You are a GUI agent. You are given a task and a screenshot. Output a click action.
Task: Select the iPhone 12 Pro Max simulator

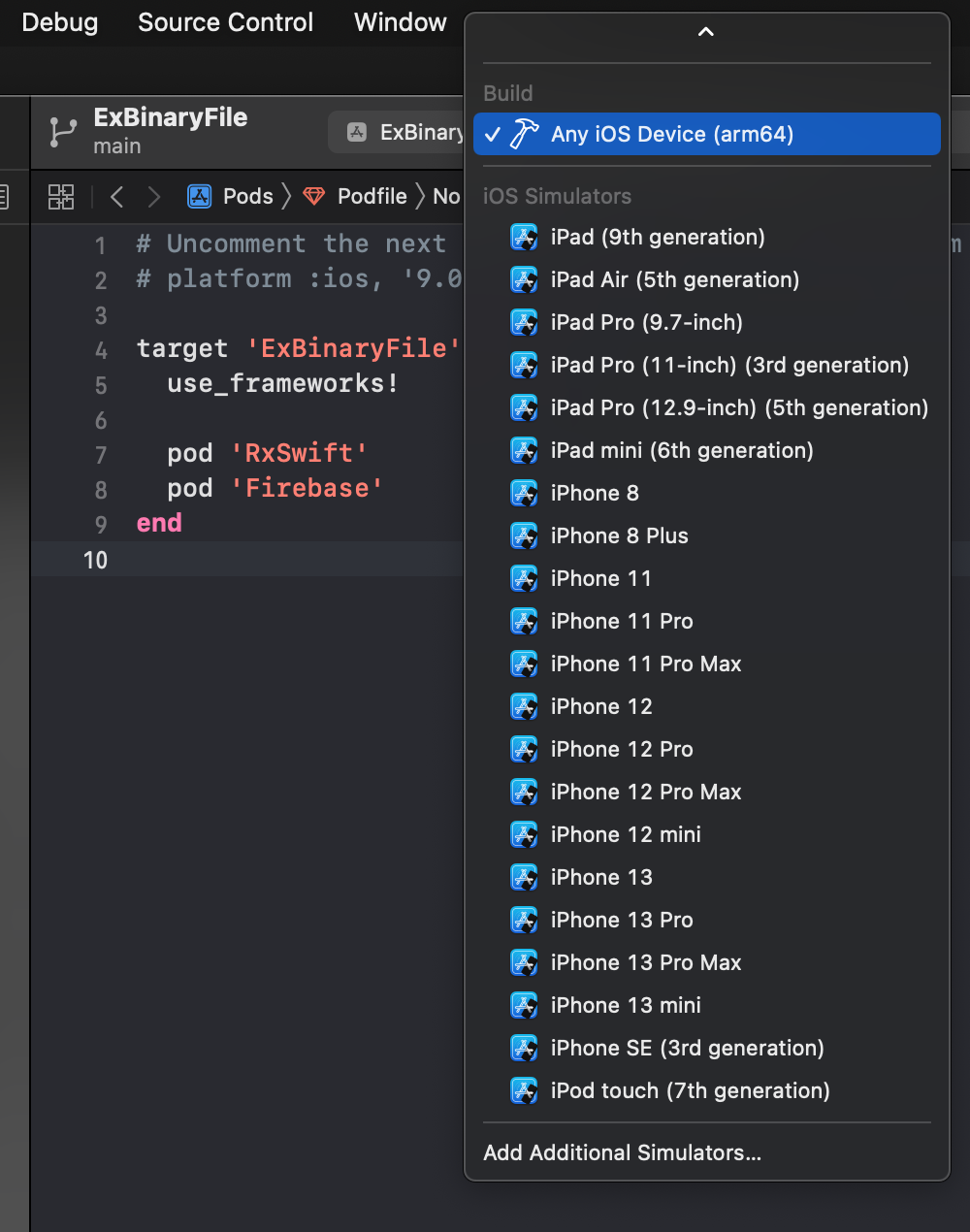(707, 792)
